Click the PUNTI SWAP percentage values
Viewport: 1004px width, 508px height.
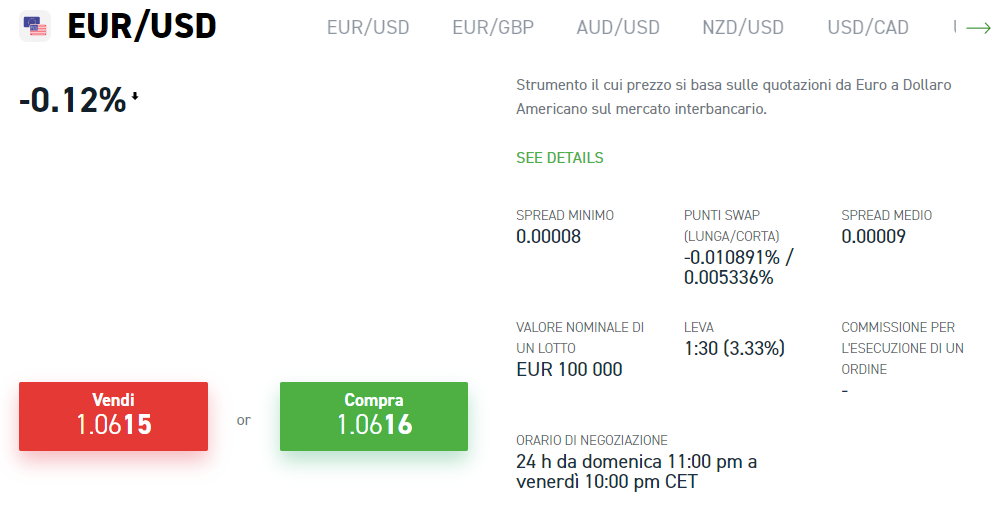(x=738, y=267)
